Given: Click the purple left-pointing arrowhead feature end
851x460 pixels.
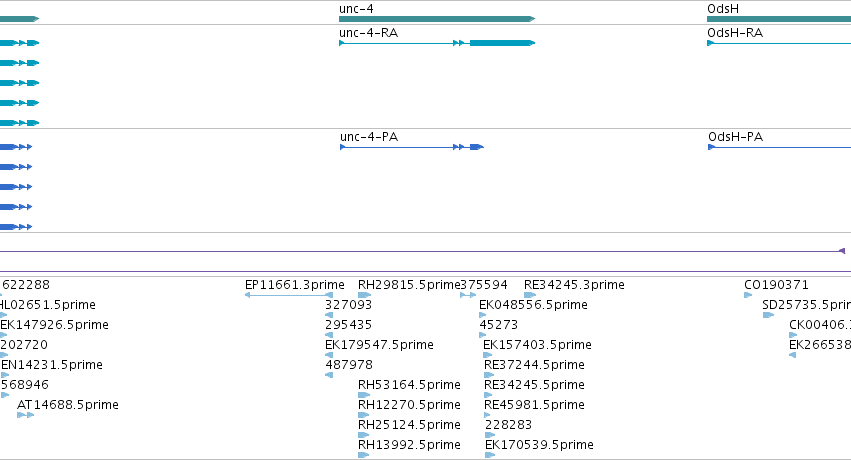Looking at the screenshot, I should coord(842,251).
